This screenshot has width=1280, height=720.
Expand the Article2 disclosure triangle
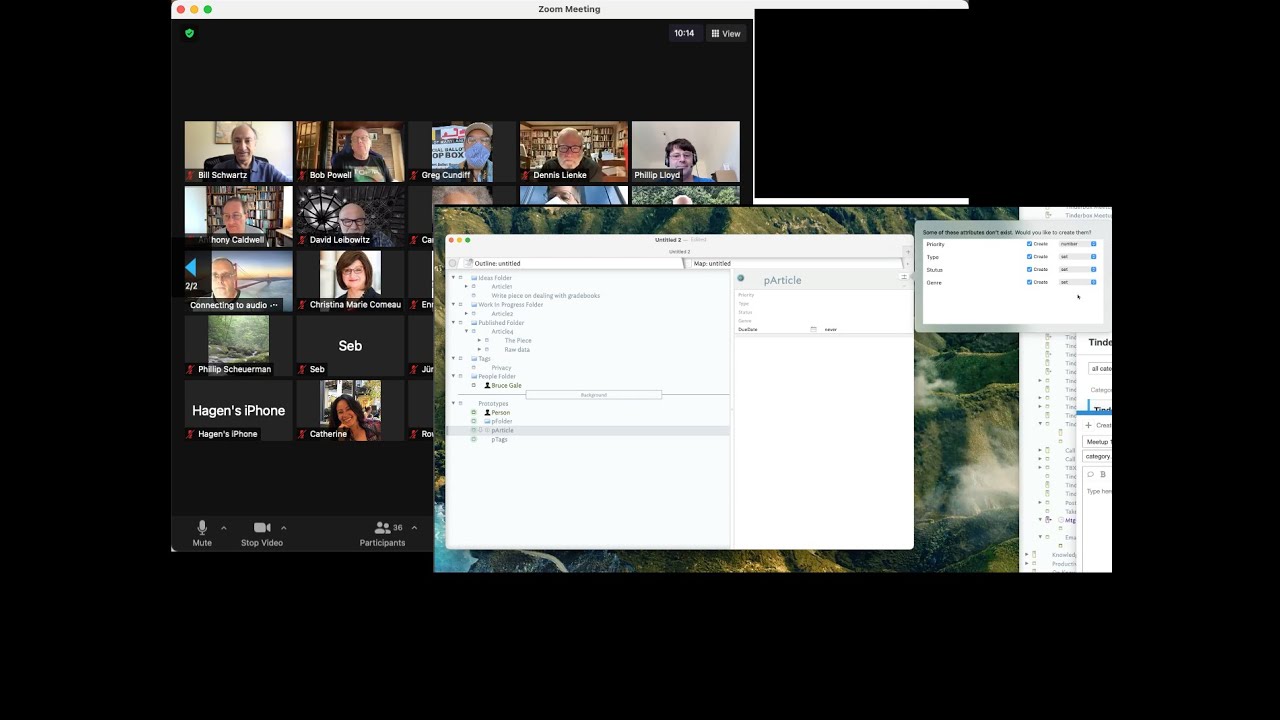(466, 314)
